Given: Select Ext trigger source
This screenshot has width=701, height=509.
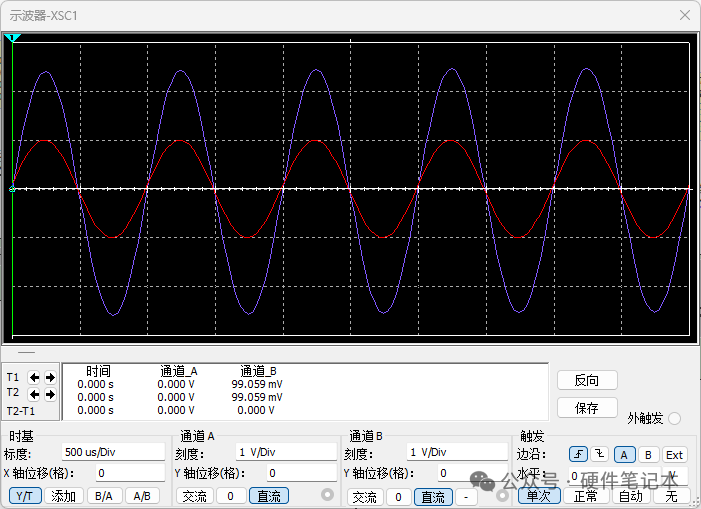Looking at the screenshot, I should coord(674,455).
